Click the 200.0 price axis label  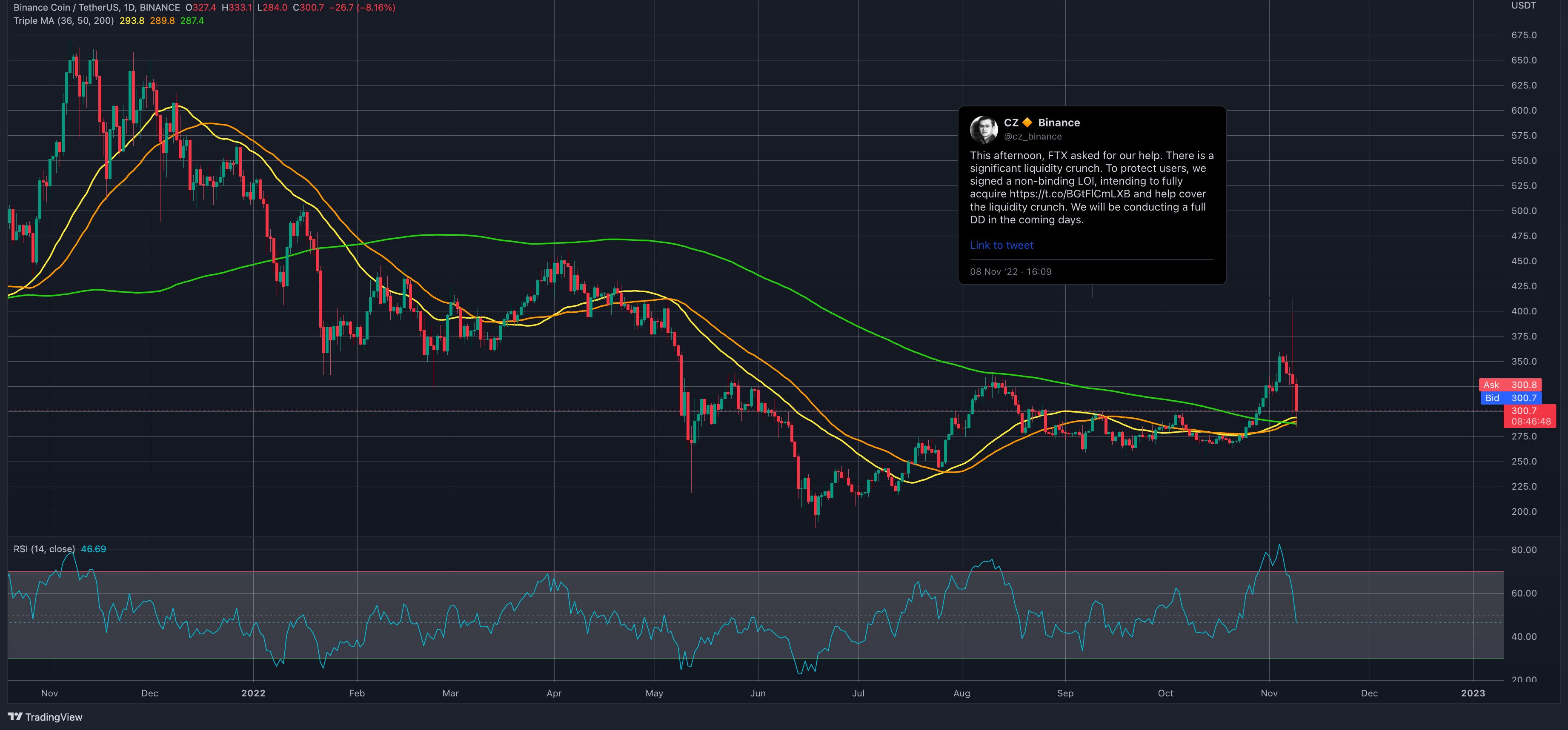[1524, 512]
